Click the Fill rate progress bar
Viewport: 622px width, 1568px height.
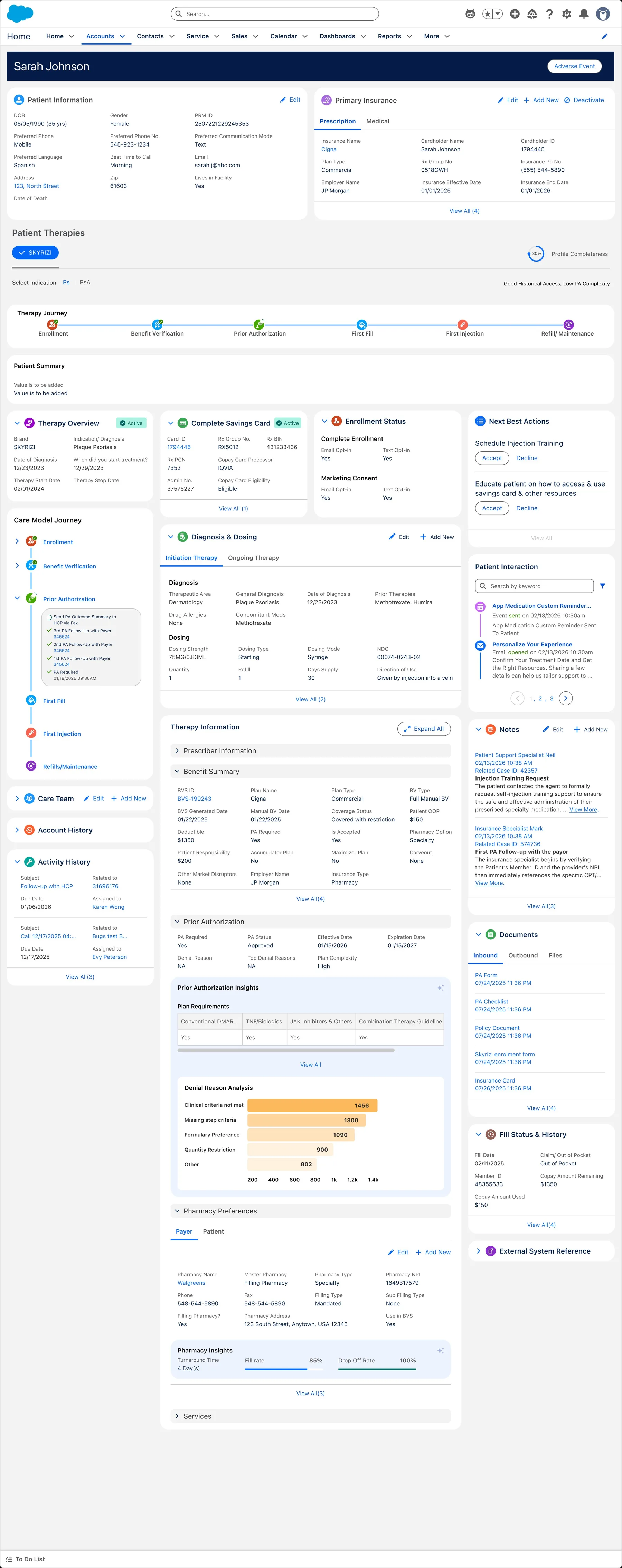point(284,1370)
